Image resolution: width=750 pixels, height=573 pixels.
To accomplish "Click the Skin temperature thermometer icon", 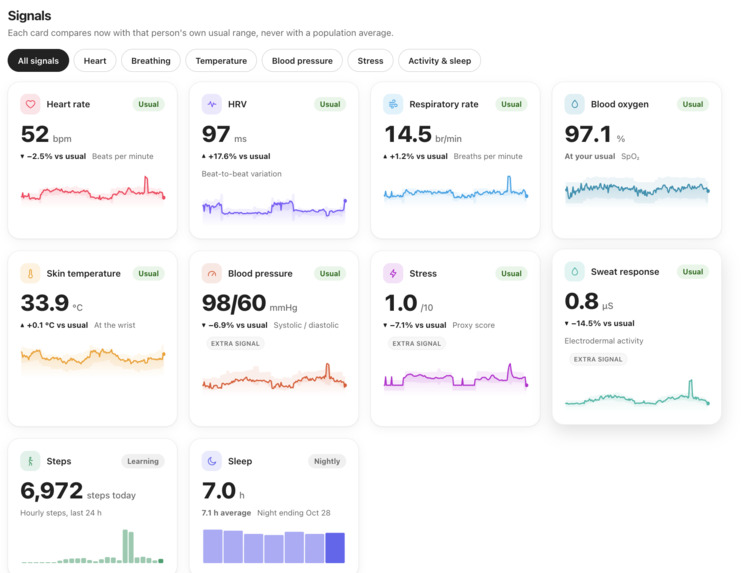I will tap(30, 274).
